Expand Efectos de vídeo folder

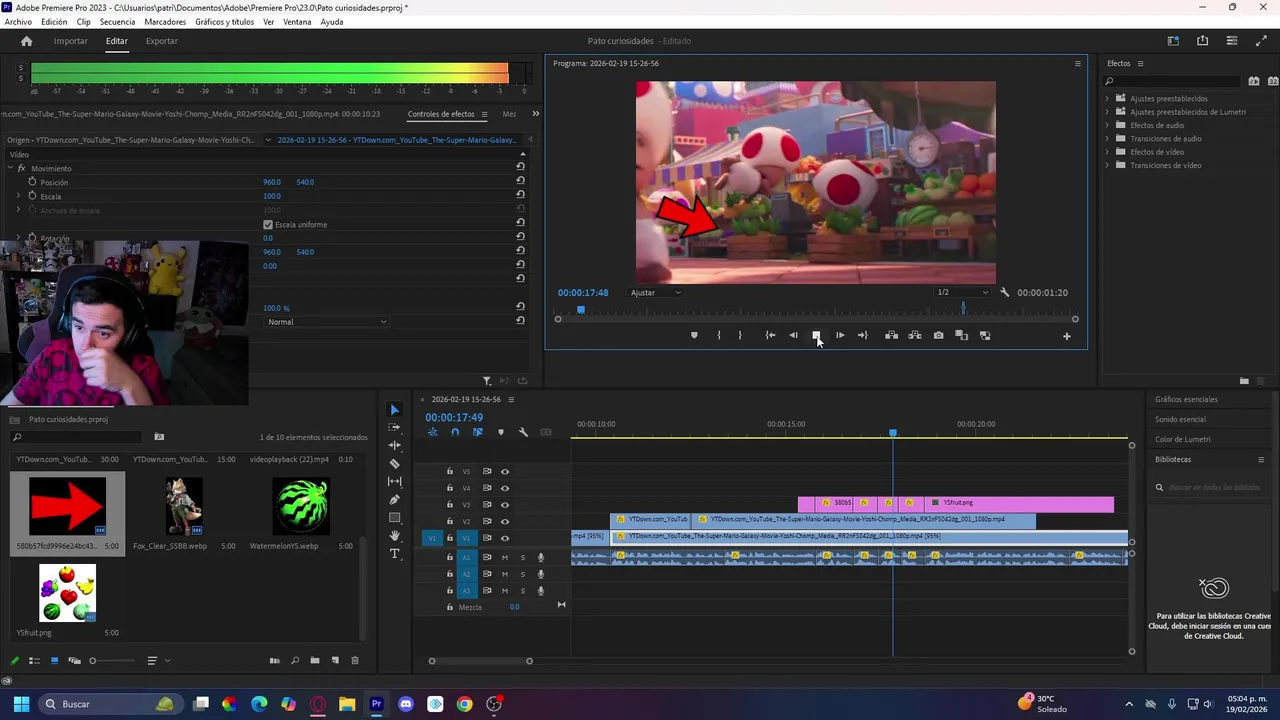coord(1108,152)
